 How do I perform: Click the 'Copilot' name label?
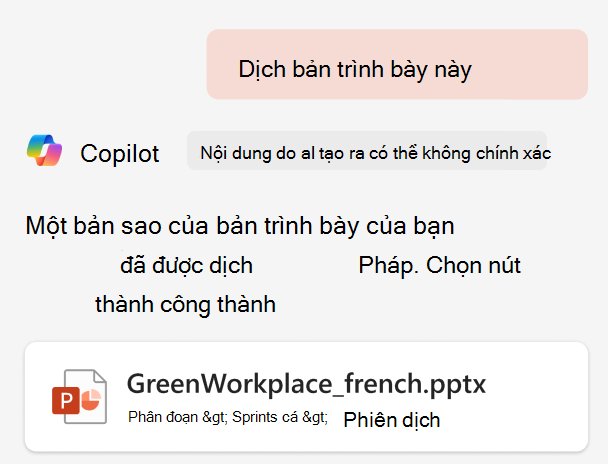[x=119, y=154]
